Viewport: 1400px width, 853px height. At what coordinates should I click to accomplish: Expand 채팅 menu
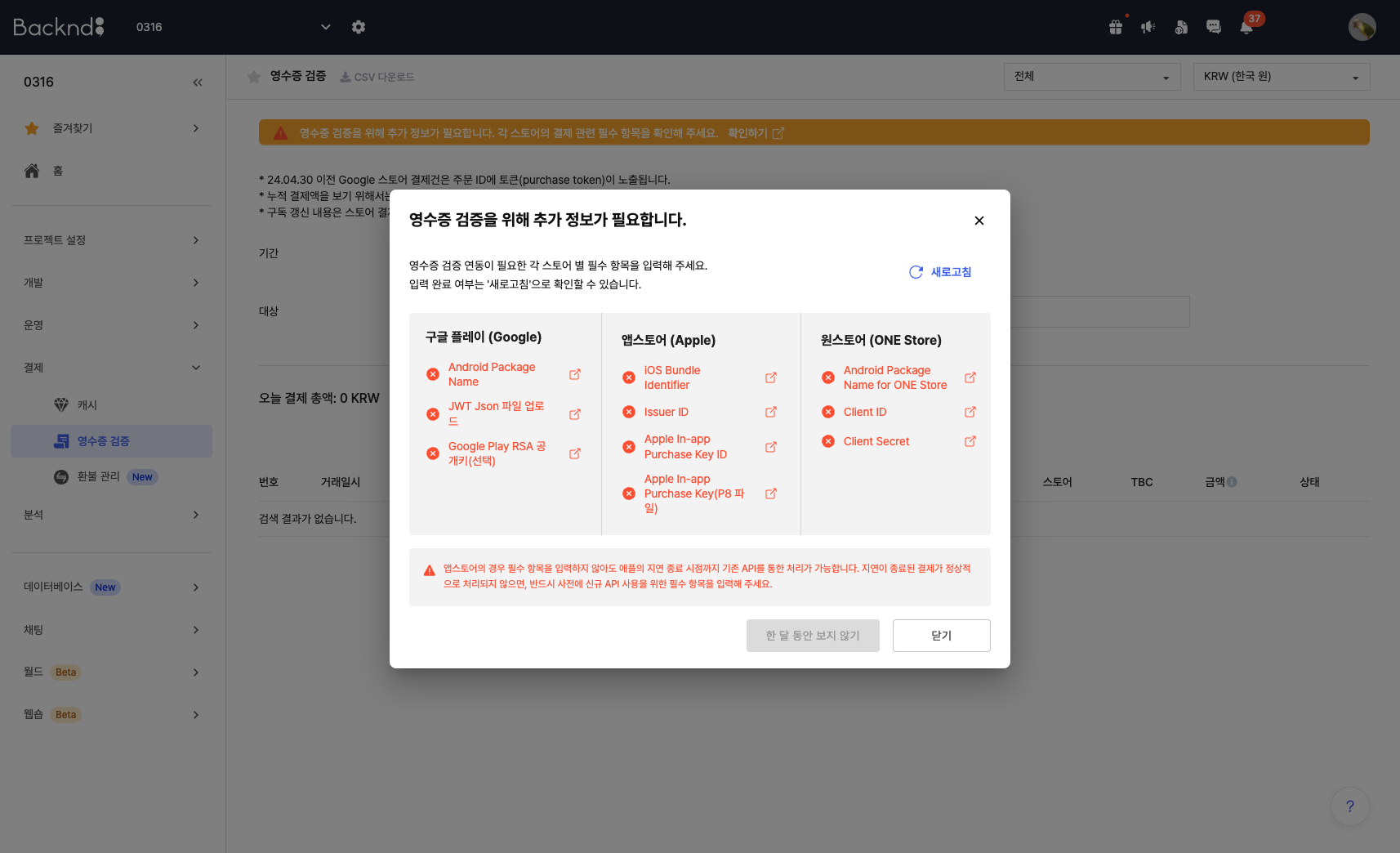coord(111,630)
